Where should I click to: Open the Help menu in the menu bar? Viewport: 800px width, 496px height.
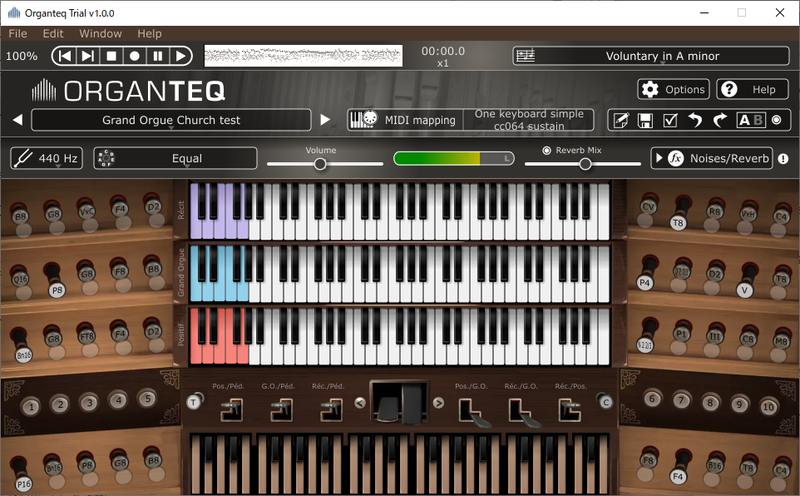click(149, 34)
